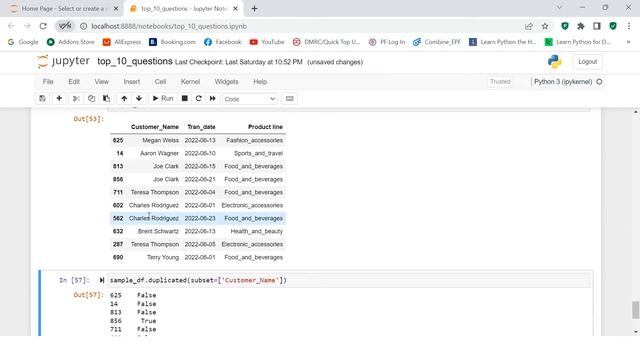Viewport: 640px width, 360px height.
Task: Open the Addons Store bookmark
Action: pyautogui.click(x=71, y=42)
